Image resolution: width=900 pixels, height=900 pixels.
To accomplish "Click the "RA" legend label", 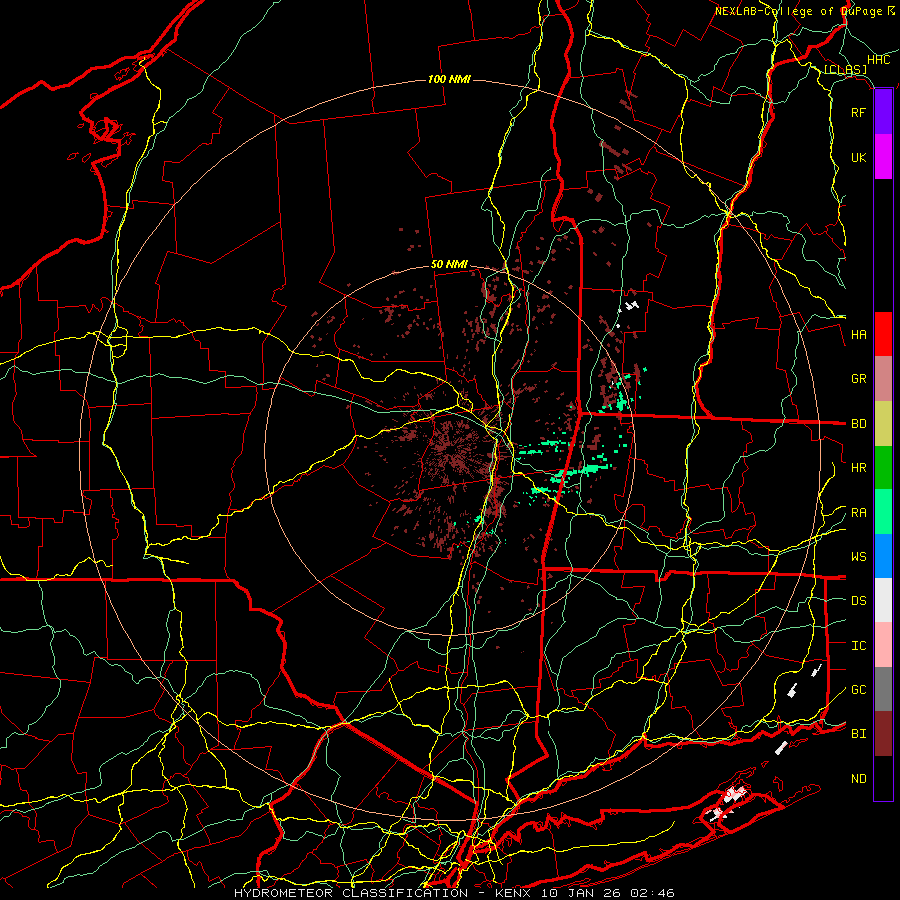I will tap(859, 513).
